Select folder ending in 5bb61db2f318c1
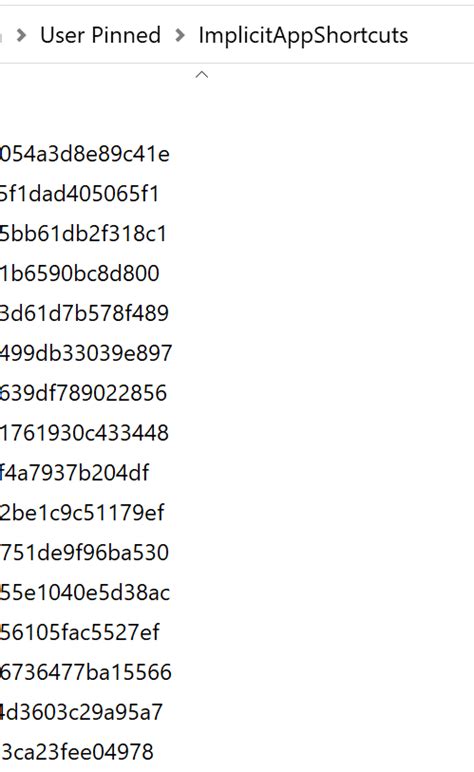474x772 pixels. (83, 234)
